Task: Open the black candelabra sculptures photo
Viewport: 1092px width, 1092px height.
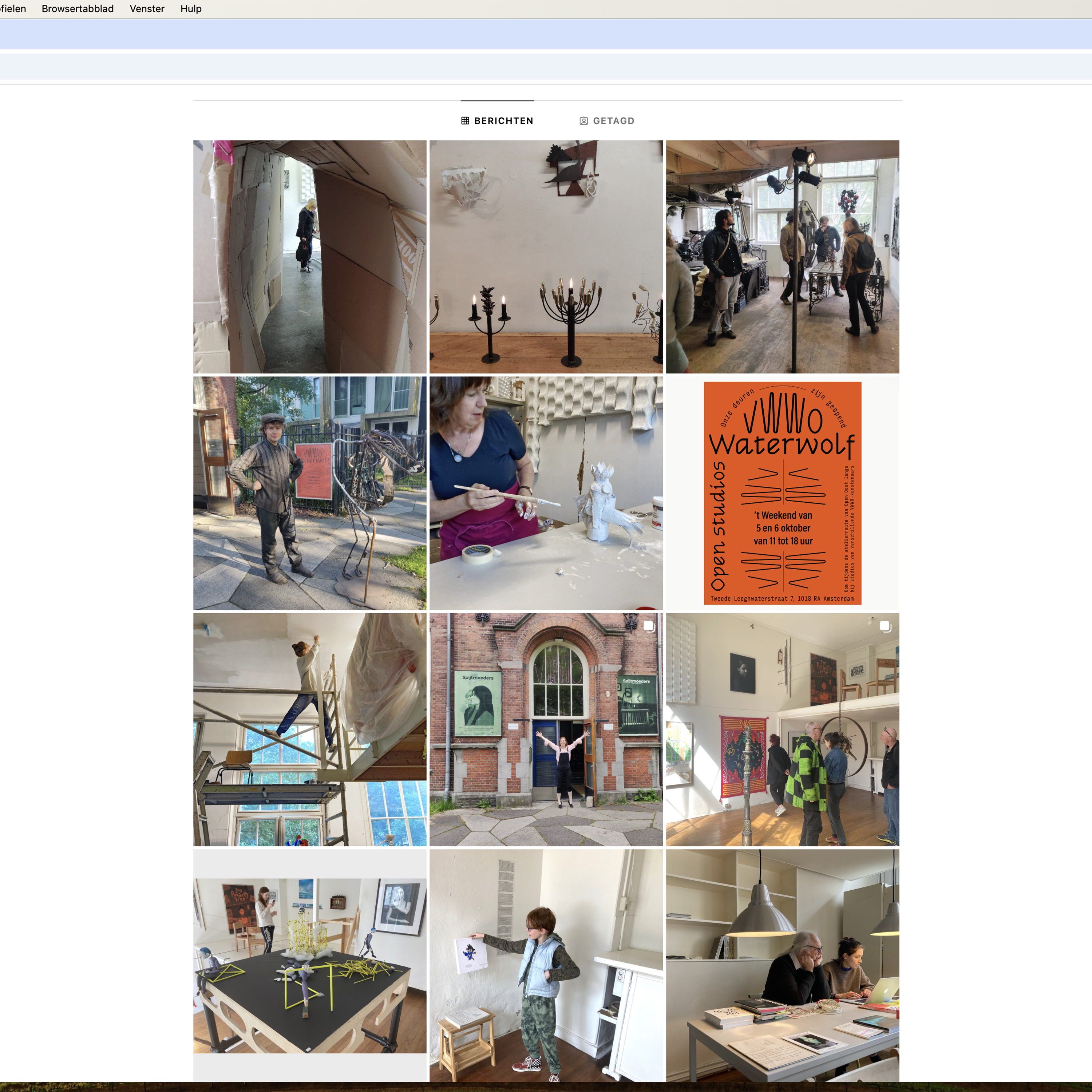Action: point(546,257)
